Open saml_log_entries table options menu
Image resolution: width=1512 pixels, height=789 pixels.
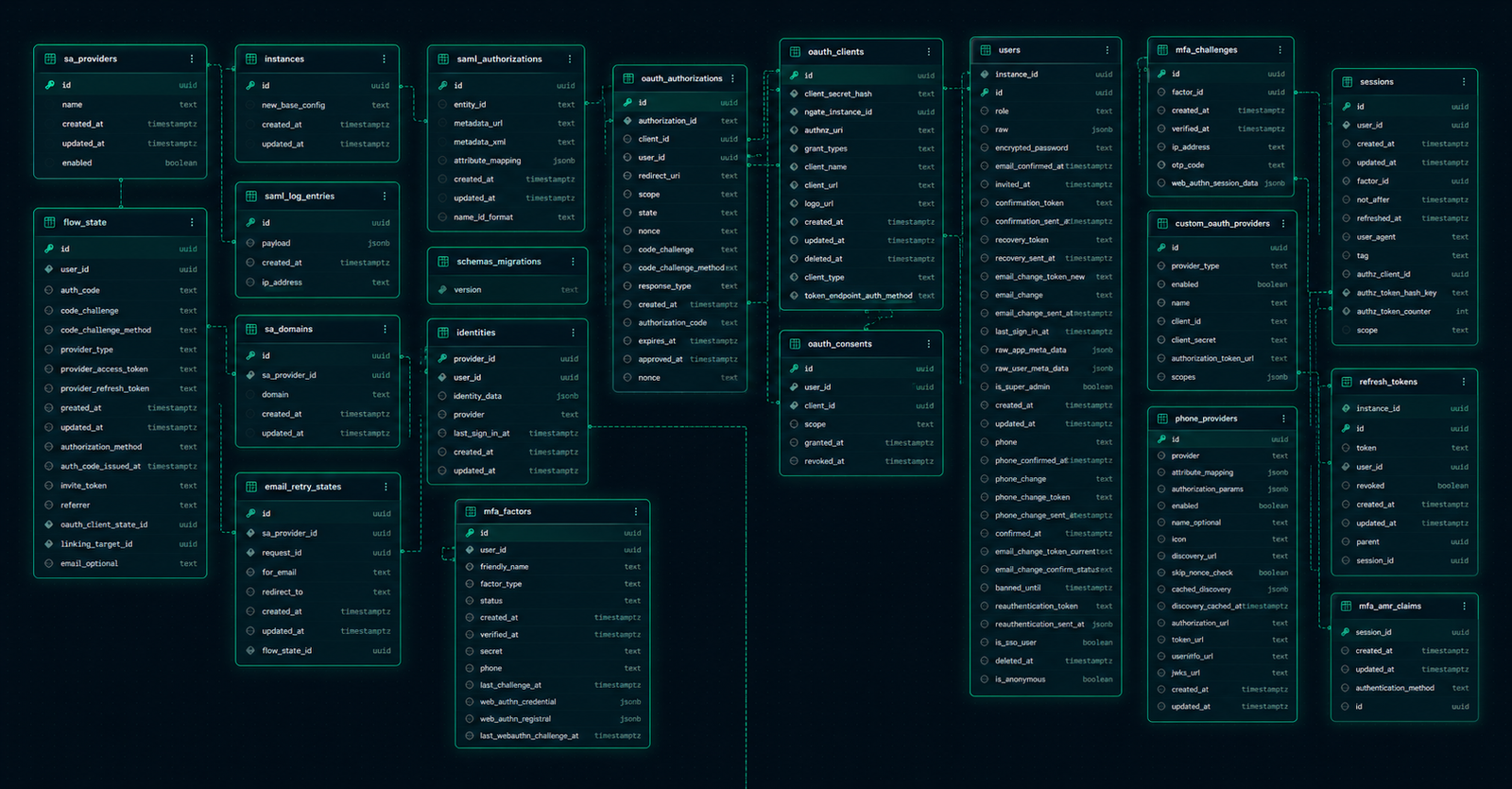(385, 197)
